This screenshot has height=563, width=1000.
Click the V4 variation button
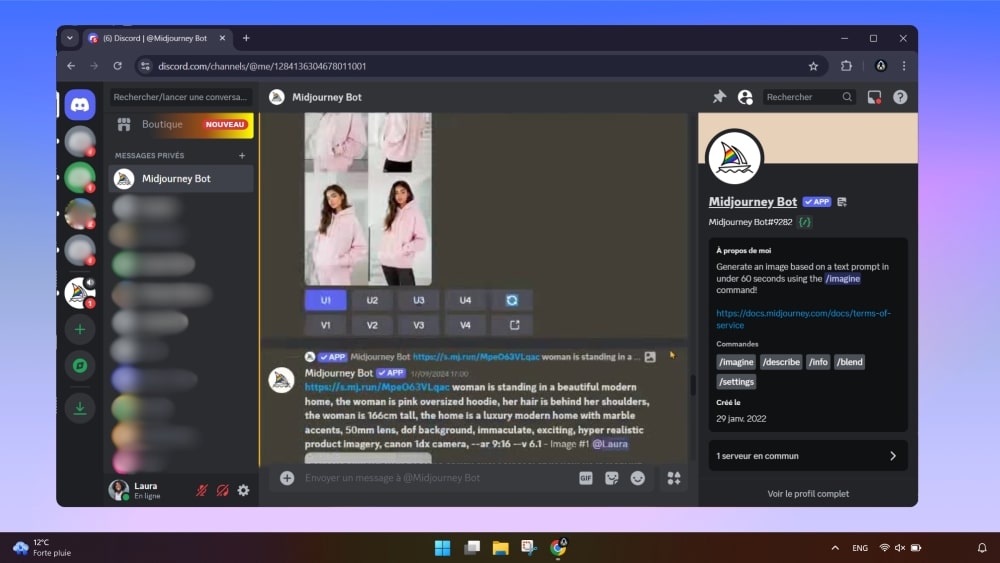[x=465, y=325]
